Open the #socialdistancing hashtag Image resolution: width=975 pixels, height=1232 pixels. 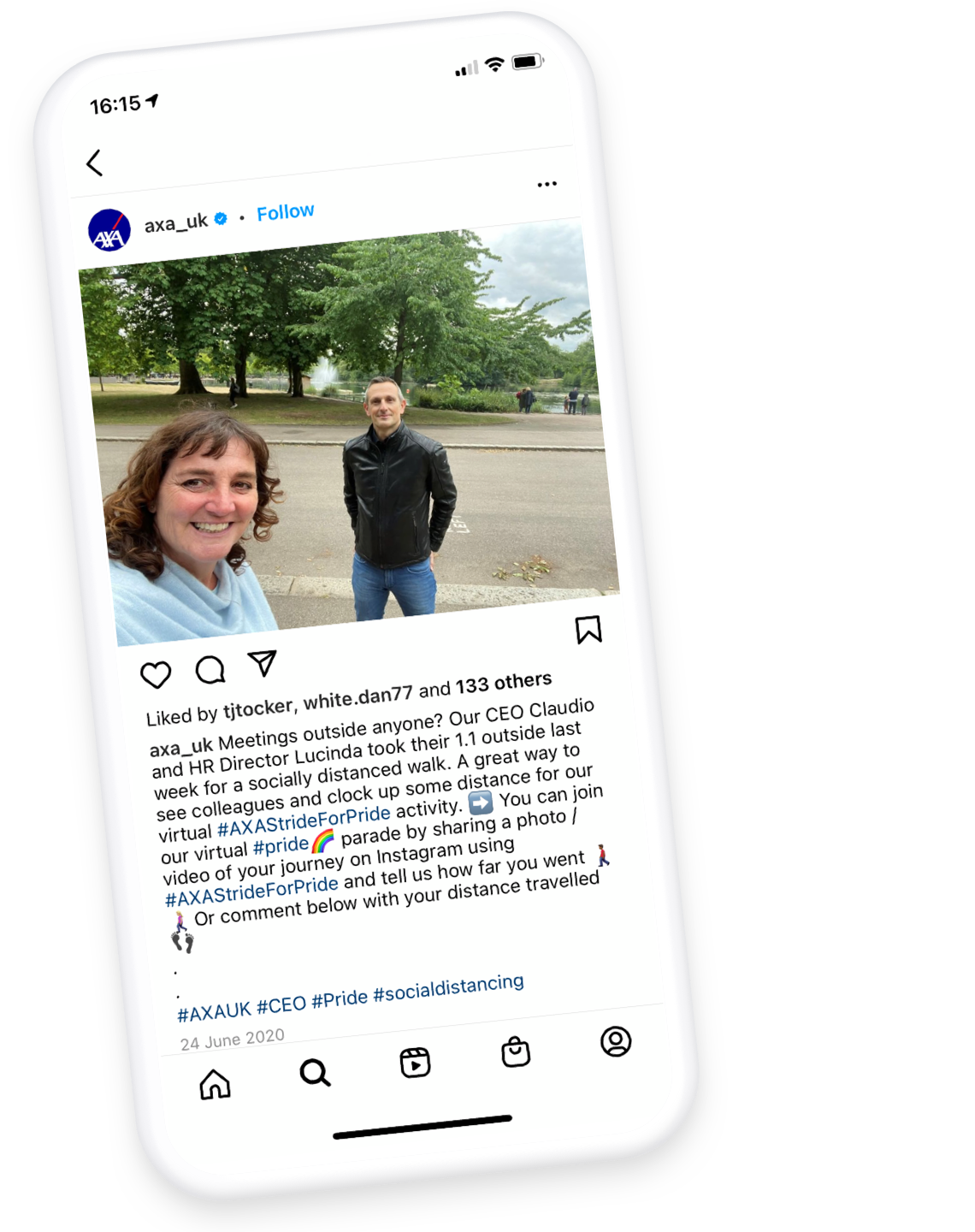[448, 988]
